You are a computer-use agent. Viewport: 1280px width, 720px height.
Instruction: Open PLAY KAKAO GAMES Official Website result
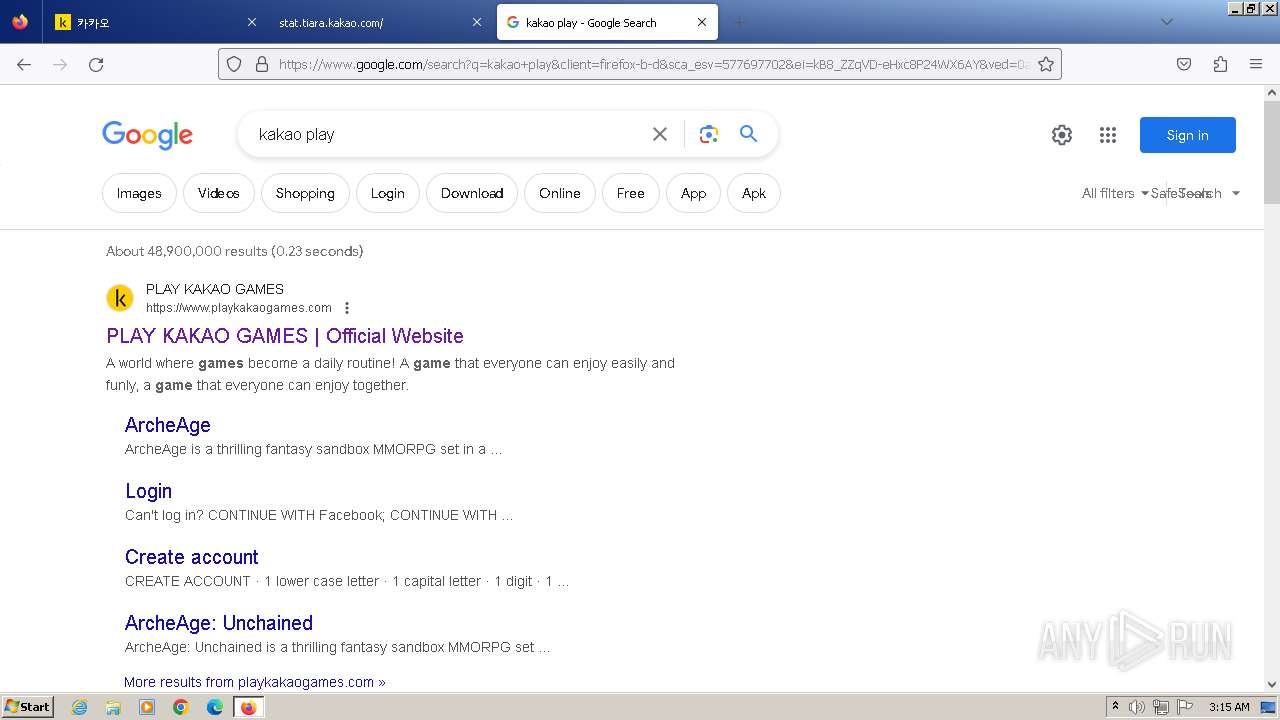[285, 336]
